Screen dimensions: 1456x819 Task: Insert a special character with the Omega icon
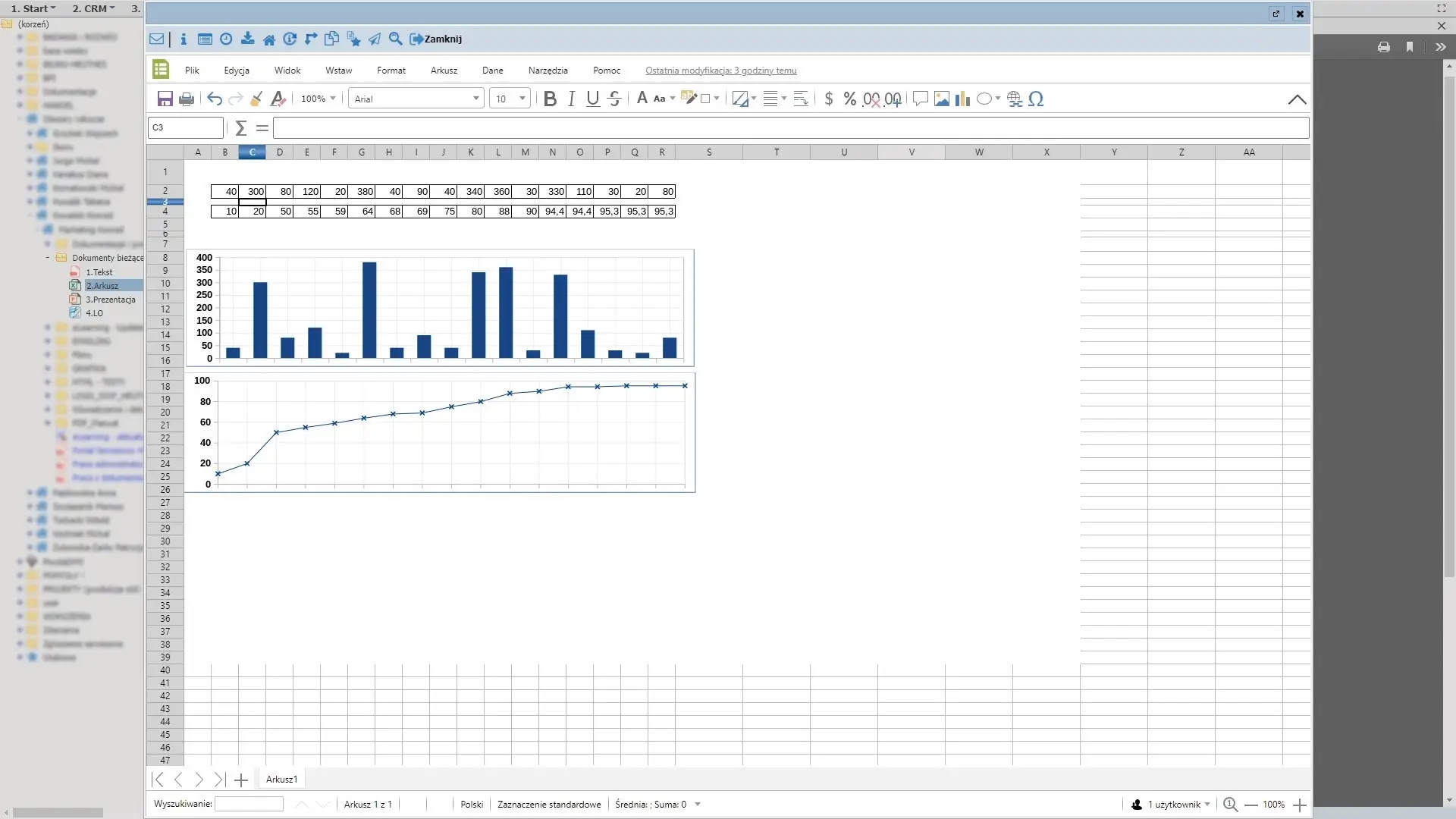pos(1036,99)
